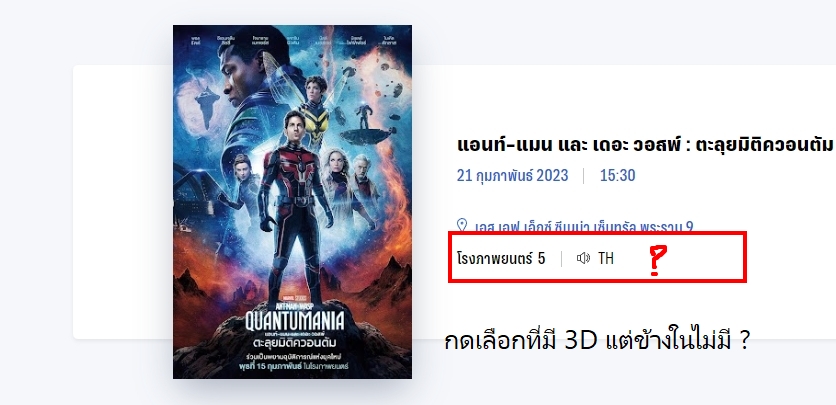Click the Wasp character with wings on poster
This screenshot has width=836, height=405.
tap(316, 109)
